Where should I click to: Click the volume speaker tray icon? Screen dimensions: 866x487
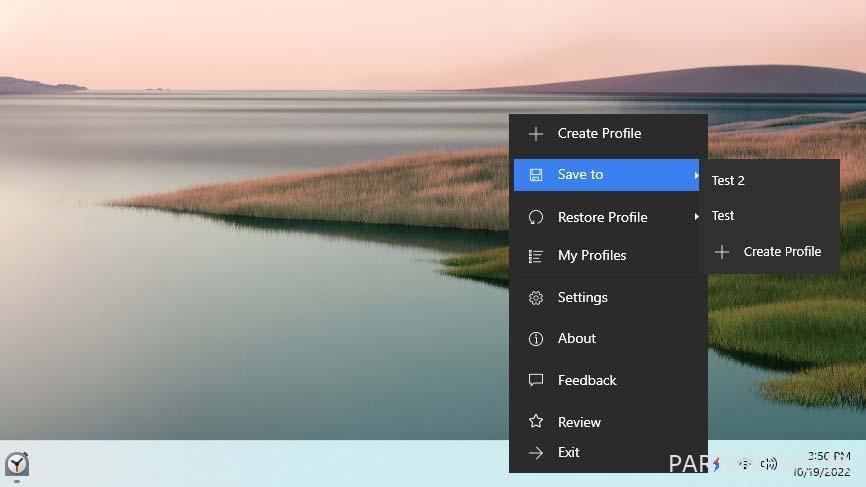pos(768,464)
